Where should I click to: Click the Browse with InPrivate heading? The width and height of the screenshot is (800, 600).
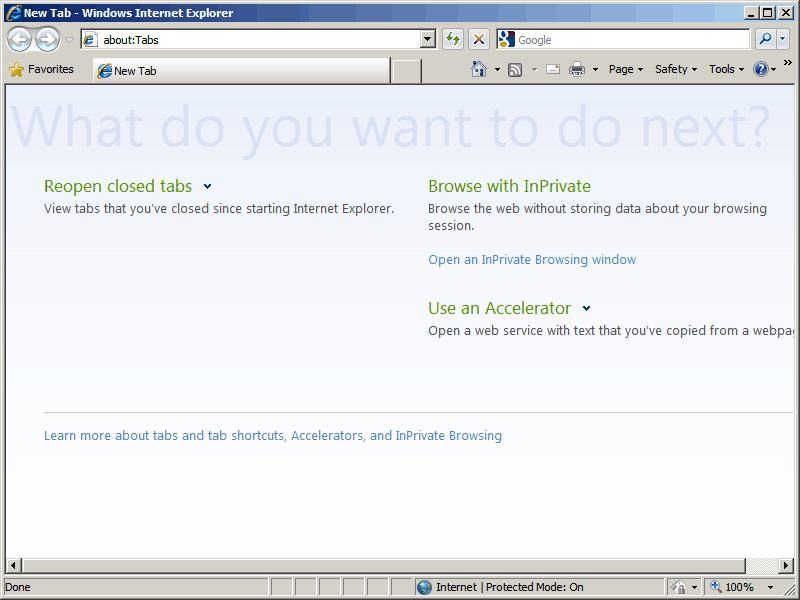[x=509, y=186]
